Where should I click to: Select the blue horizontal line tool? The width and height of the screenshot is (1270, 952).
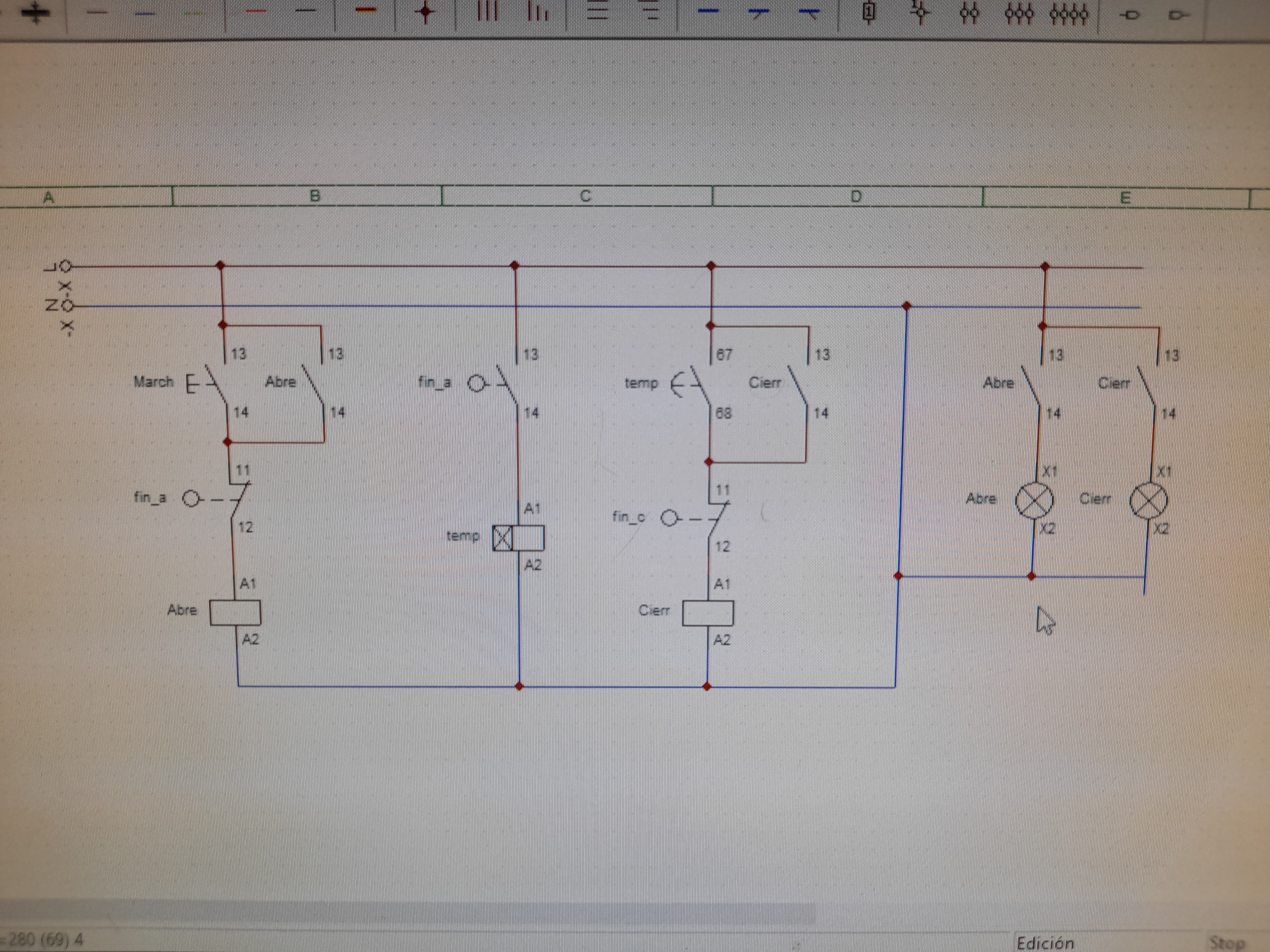tap(708, 11)
